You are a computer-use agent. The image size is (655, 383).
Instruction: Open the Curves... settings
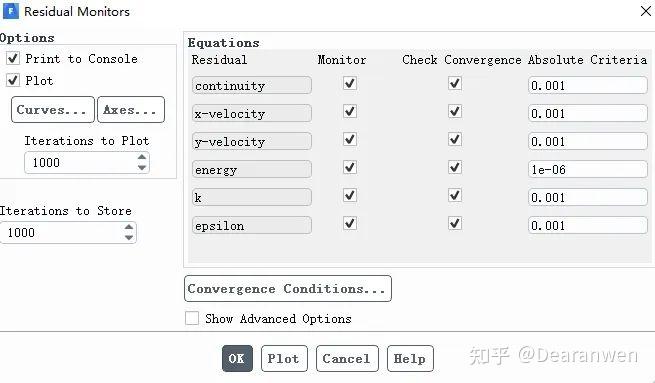click(x=53, y=109)
